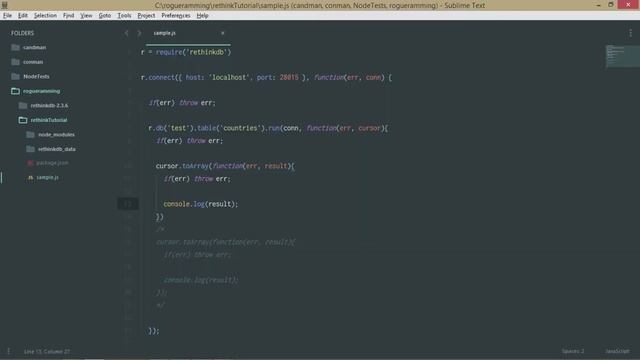
Task: Open the Preferences menu
Action: pyautogui.click(x=176, y=16)
